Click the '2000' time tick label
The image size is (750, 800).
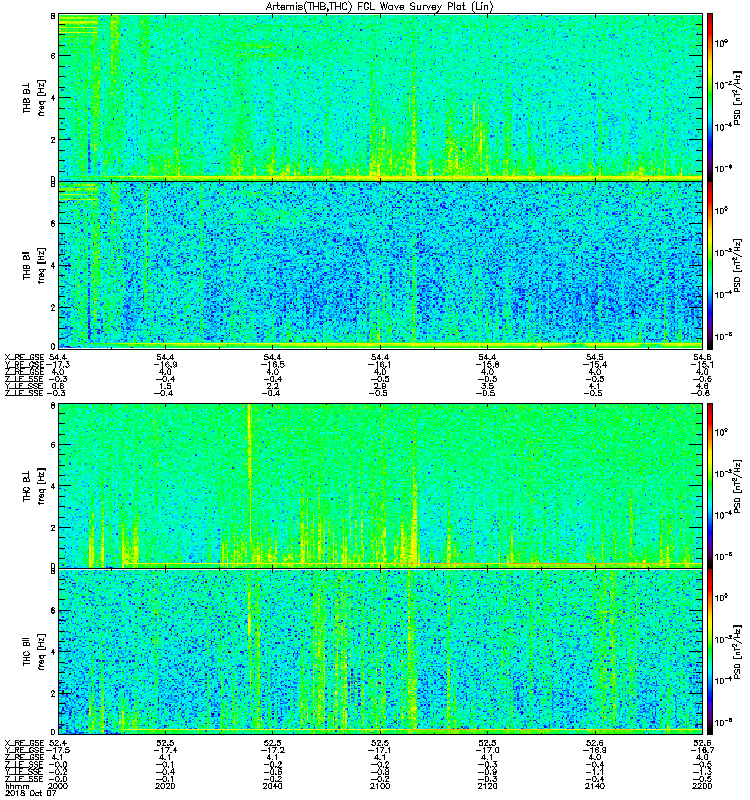coord(58,786)
